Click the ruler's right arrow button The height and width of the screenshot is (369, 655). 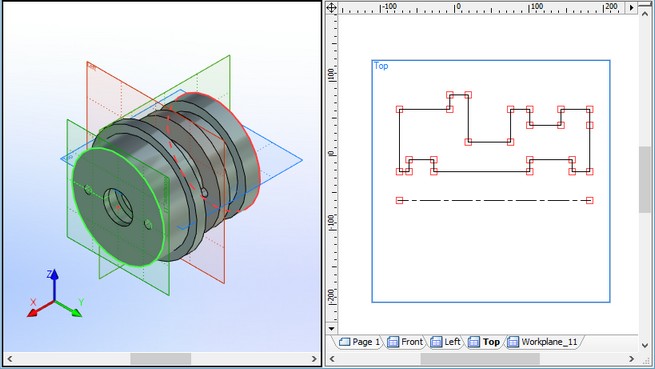click(632, 8)
